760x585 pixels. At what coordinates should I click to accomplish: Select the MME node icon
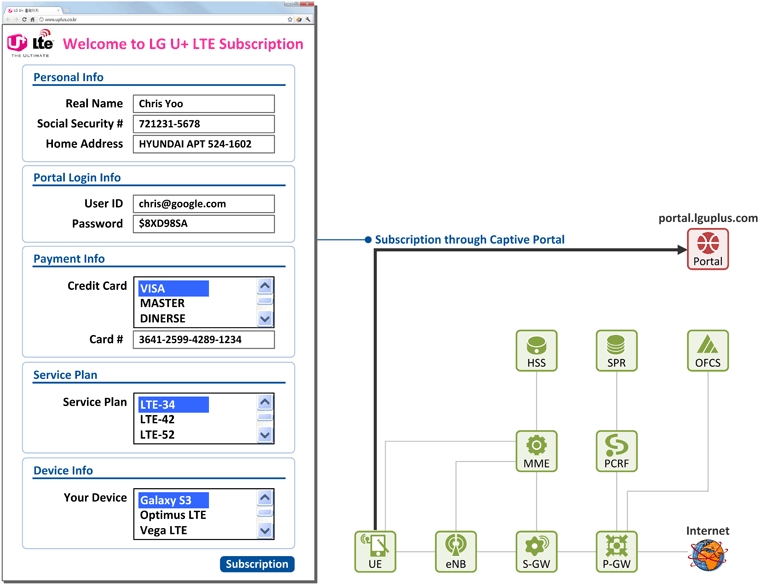click(537, 451)
